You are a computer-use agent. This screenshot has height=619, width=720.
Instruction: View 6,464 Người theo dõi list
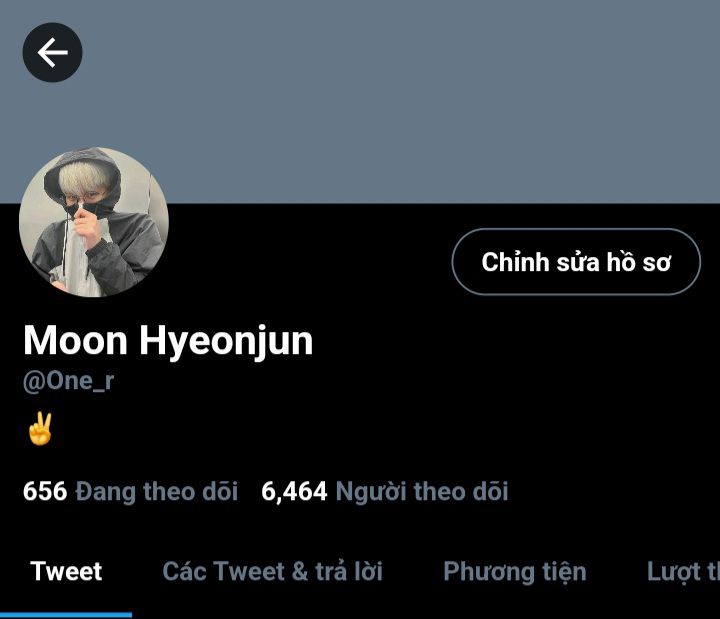(x=385, y=491)
